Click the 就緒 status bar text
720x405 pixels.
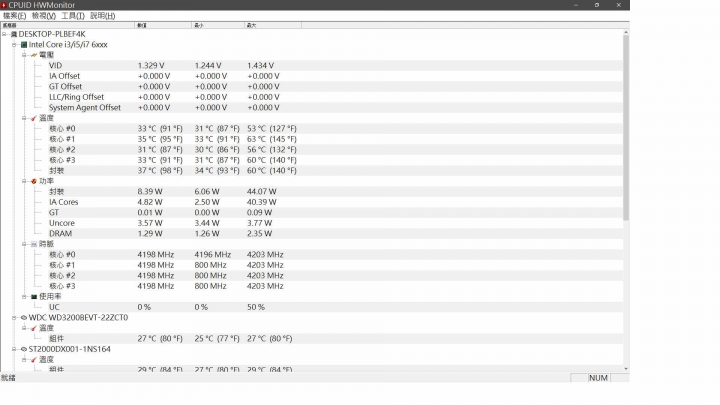(8, 378)
